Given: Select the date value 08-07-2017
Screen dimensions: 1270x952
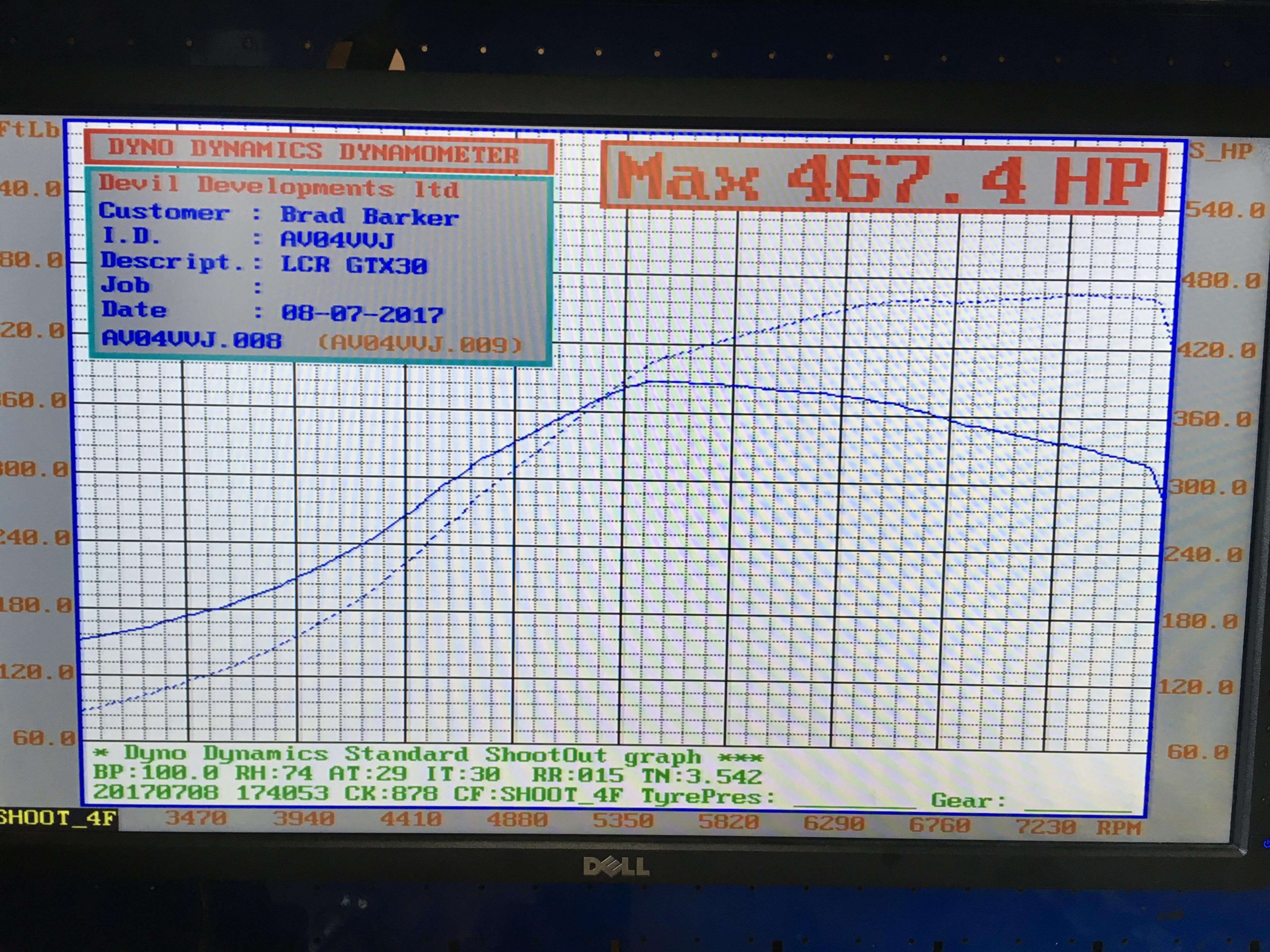Looking at the screenshot, I should pos(362,313).
